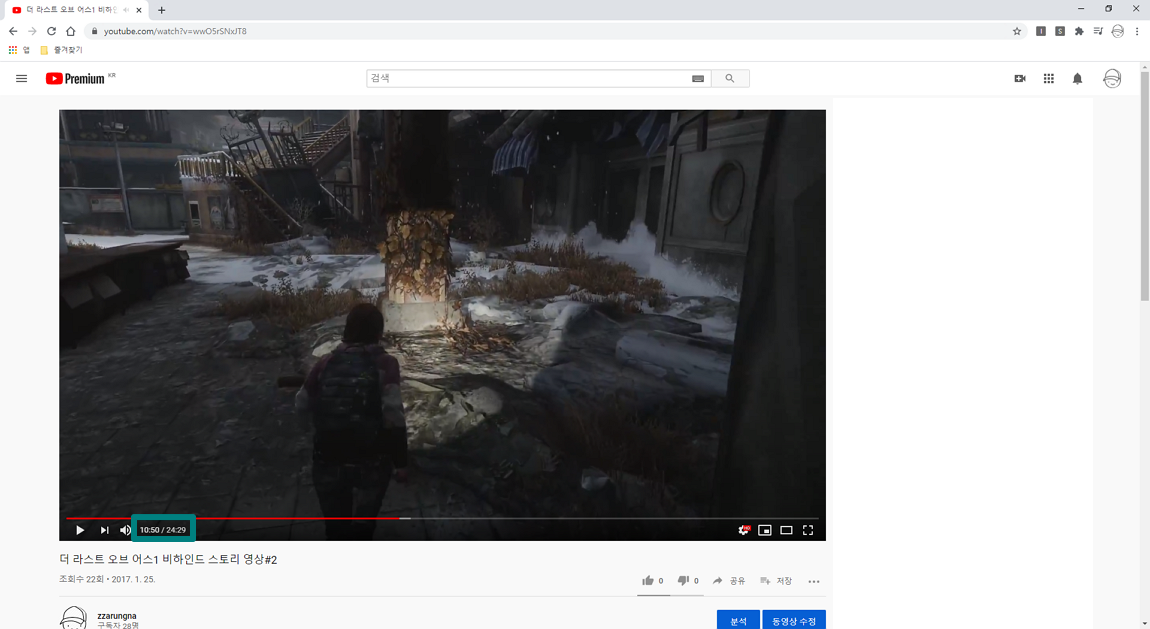This screenshot has height=629, width=1150.
Task: Go back in the browser
Action: [12, 31]
